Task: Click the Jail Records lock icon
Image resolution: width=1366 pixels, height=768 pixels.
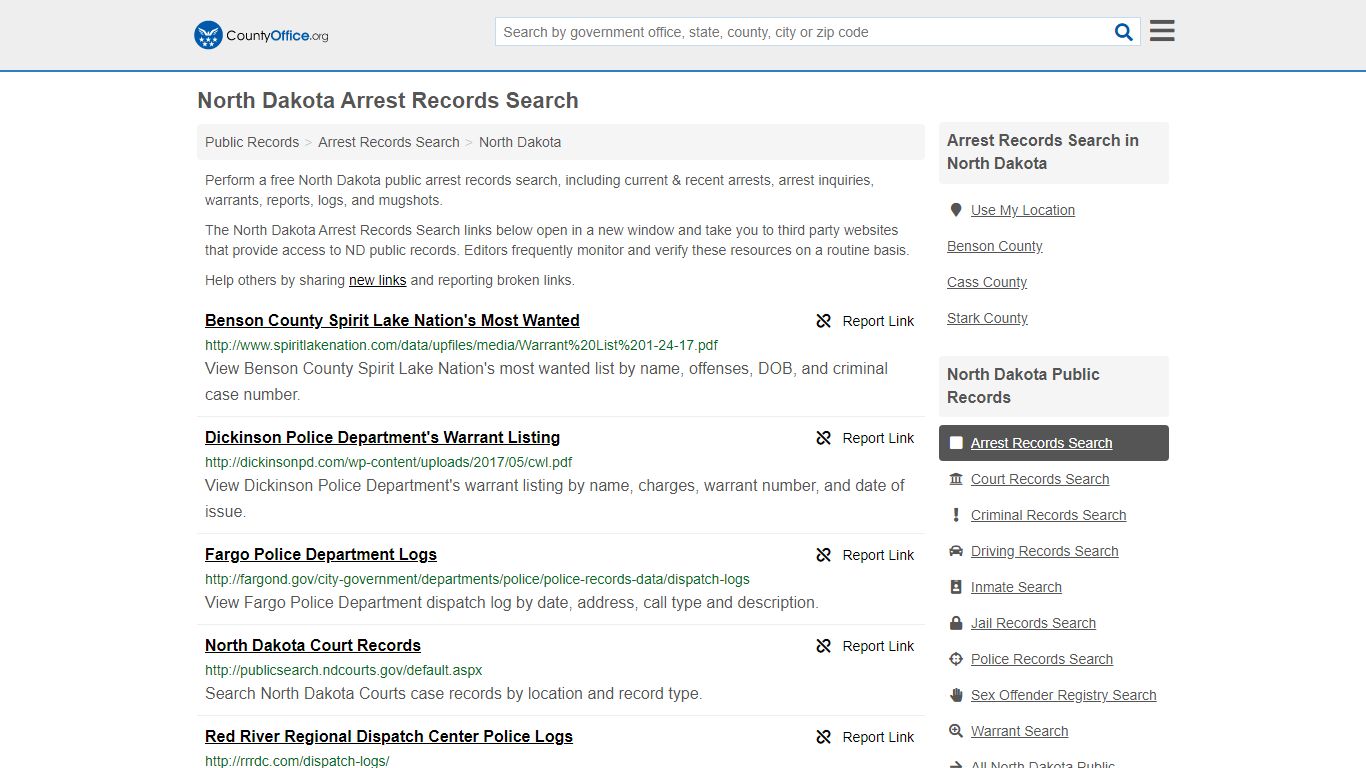Action: click(x=956, y=623)
